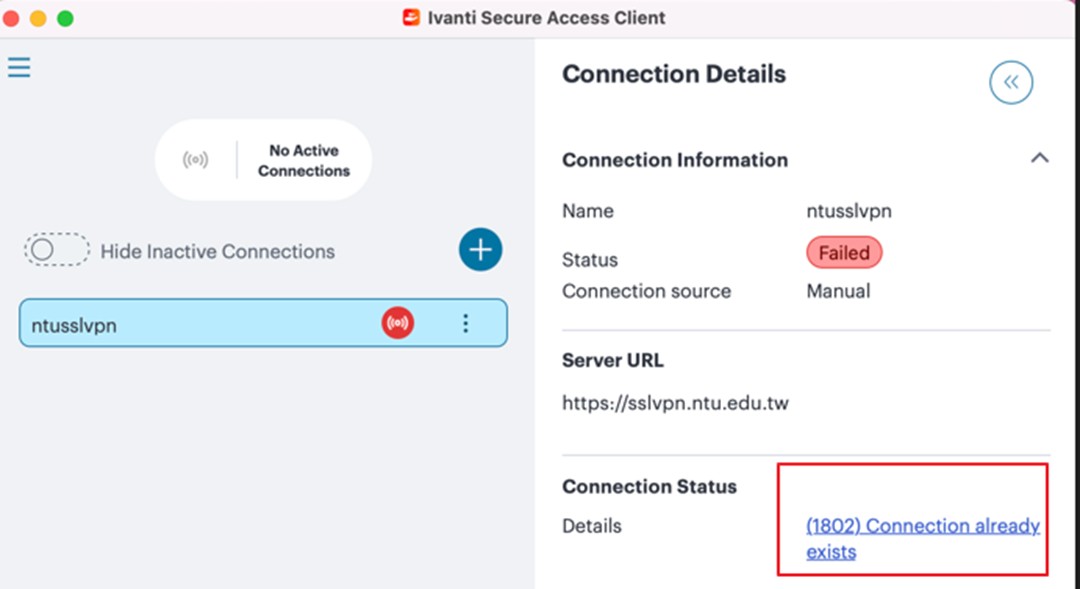Click the Hide Inactive Connections label
Viewport: 1080px width, 589px height.
217,251
